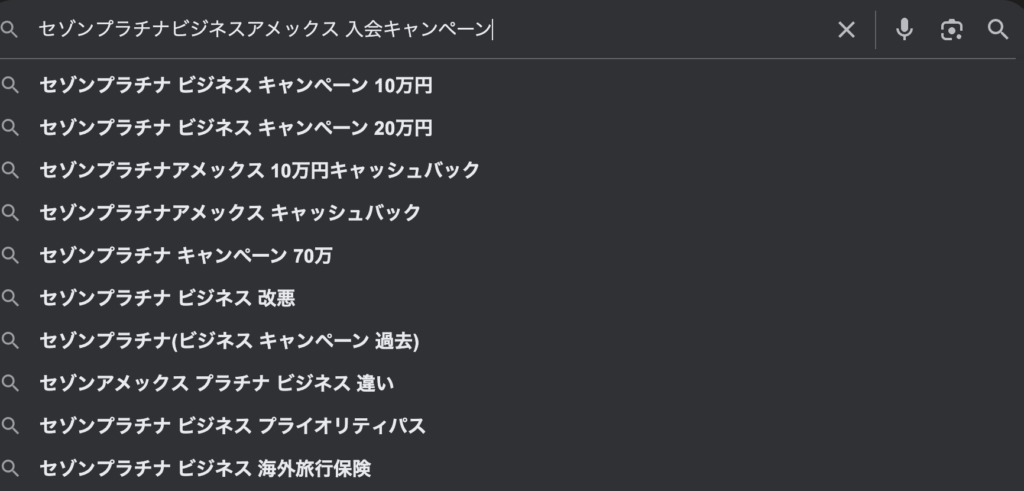Select suggestion ending with キャンペーン 10万円
Image resolution: width=1024 pixels, height=491 pixels.
pos(236,86)
